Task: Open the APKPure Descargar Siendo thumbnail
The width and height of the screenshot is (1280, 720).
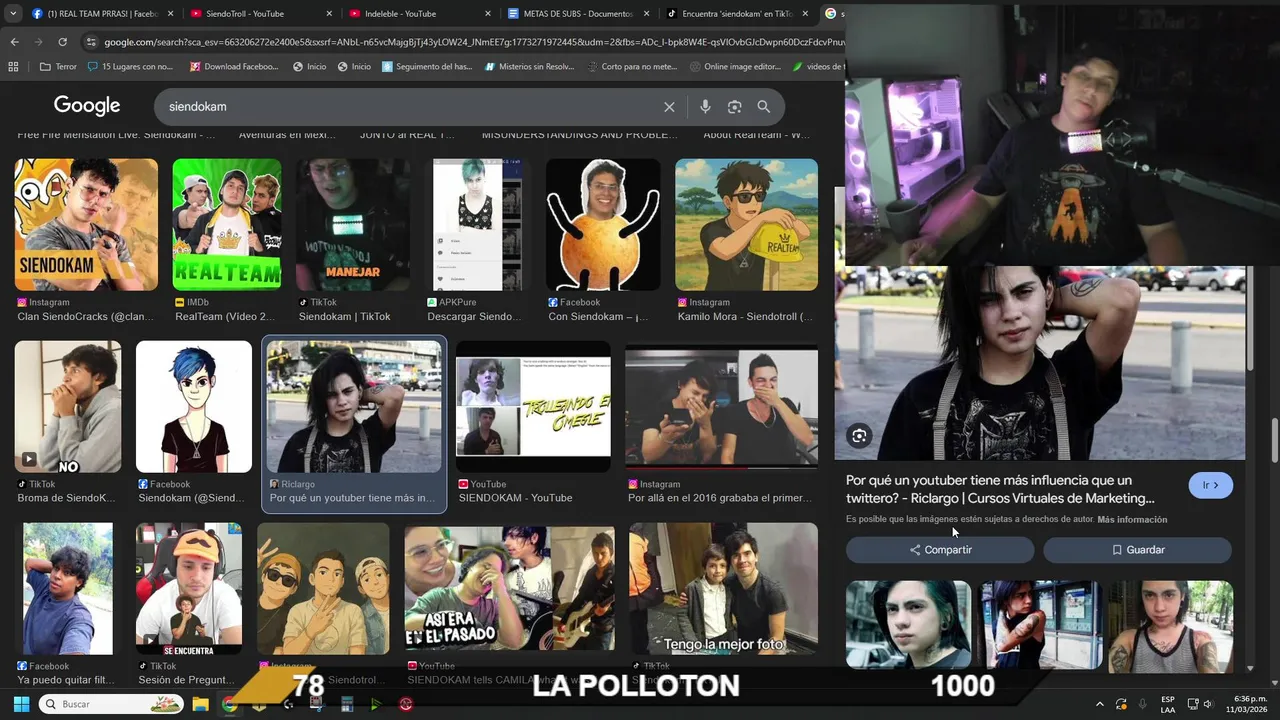Action: pos(477,224)
